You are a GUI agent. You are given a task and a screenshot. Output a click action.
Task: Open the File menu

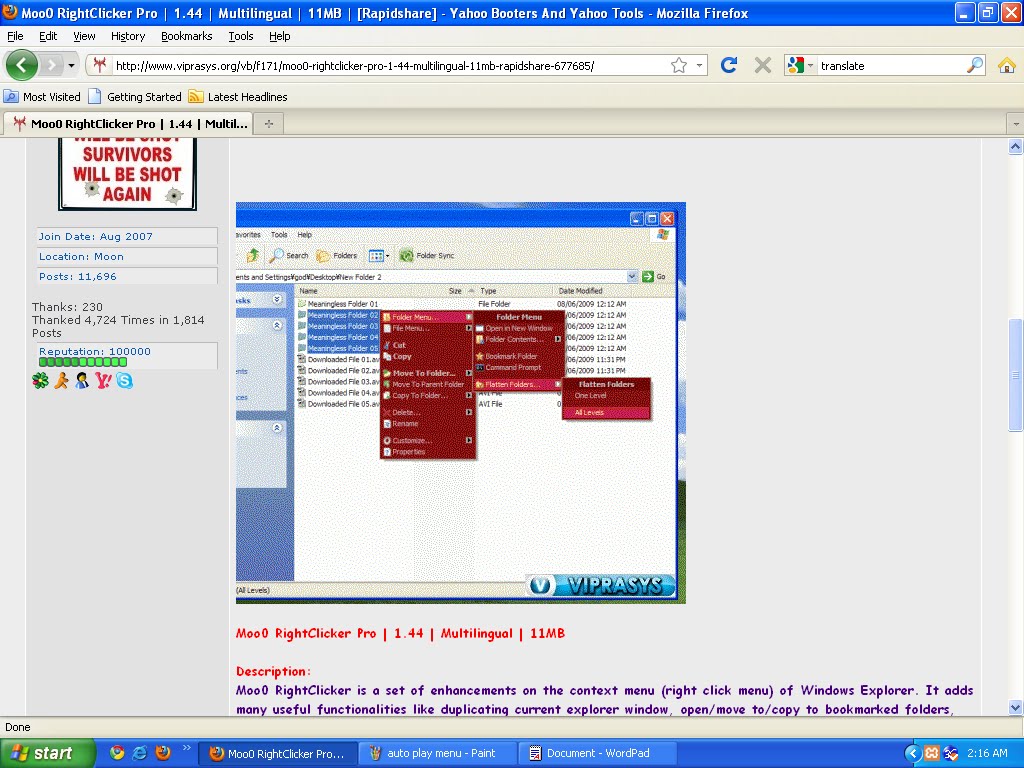(x=15, y=36)
